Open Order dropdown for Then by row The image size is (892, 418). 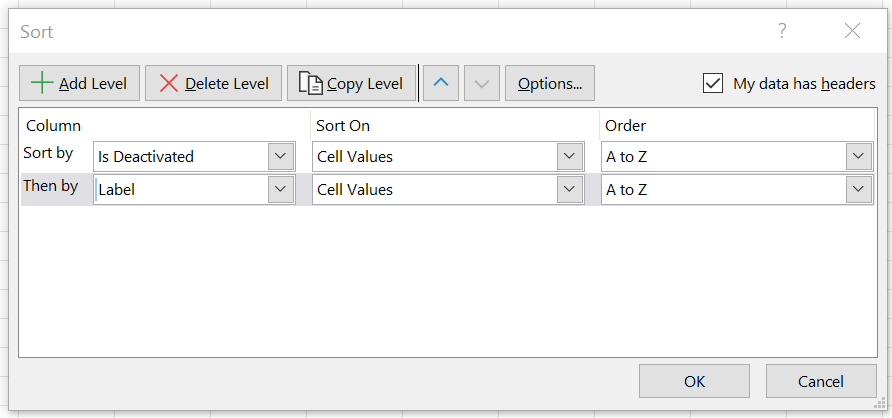click(858, 189)
